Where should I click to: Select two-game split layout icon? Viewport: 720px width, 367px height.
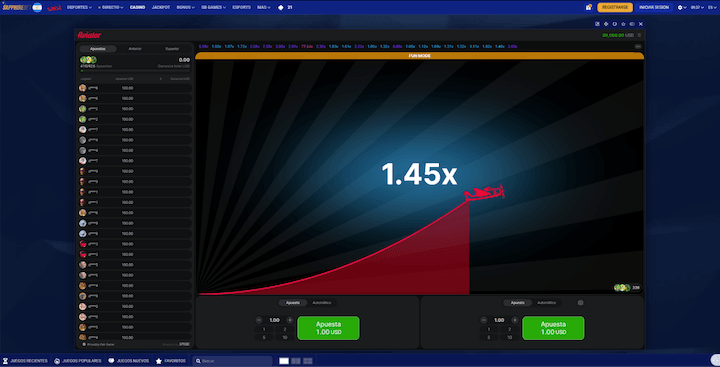pos(296,361)
